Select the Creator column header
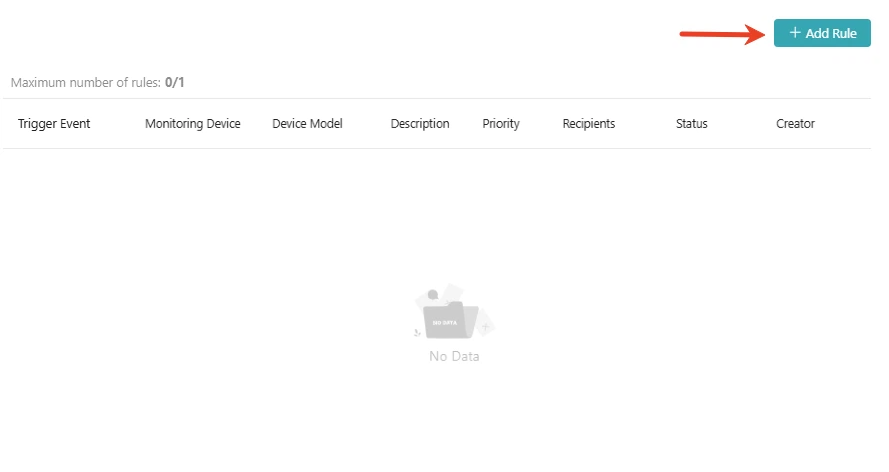This screenshot has height=472, width=889. (795, 124)
